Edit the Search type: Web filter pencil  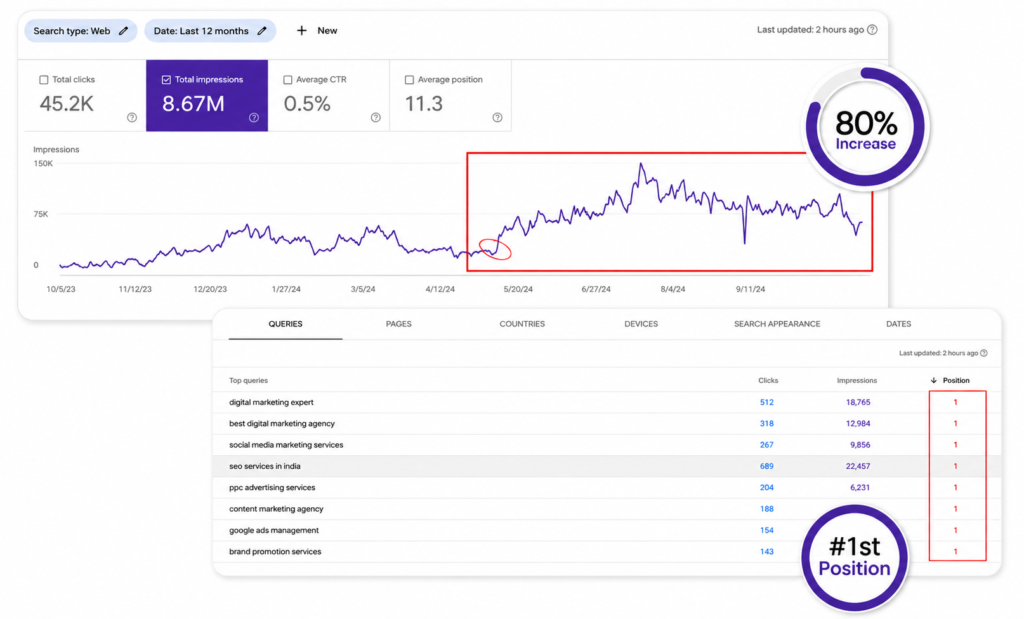[x=123, y=31]
